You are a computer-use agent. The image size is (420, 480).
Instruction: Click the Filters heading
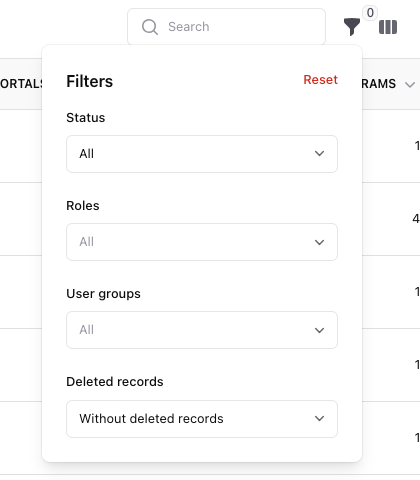[x=90, y=81]
